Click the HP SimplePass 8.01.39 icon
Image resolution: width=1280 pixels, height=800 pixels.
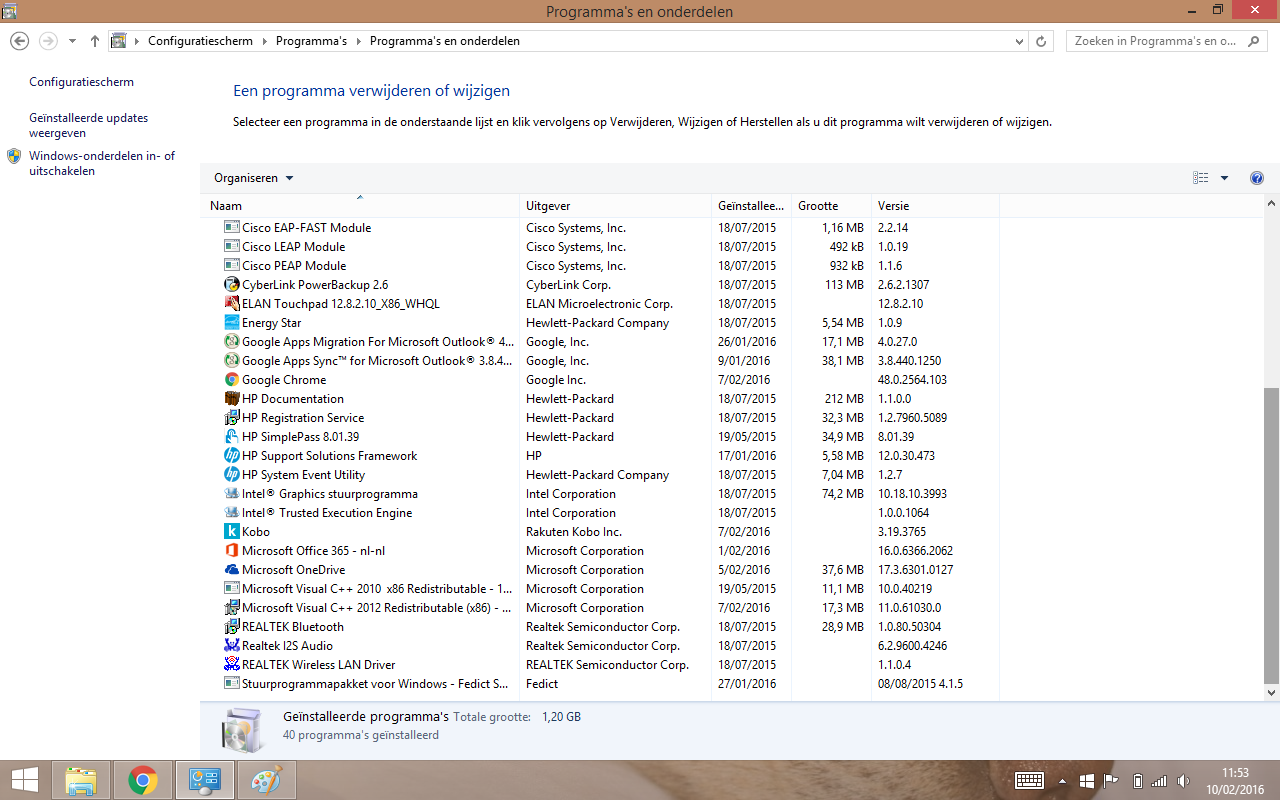pyautogui.click(x=232, y=437)
